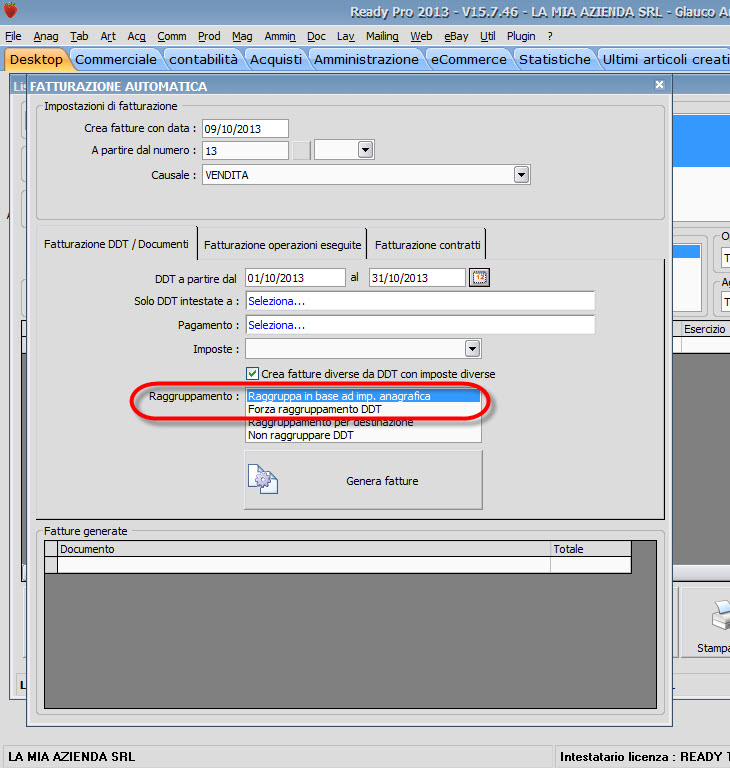Open the Tab menu
This screenshot has height=768, width=730.
(x=79, y=36)
